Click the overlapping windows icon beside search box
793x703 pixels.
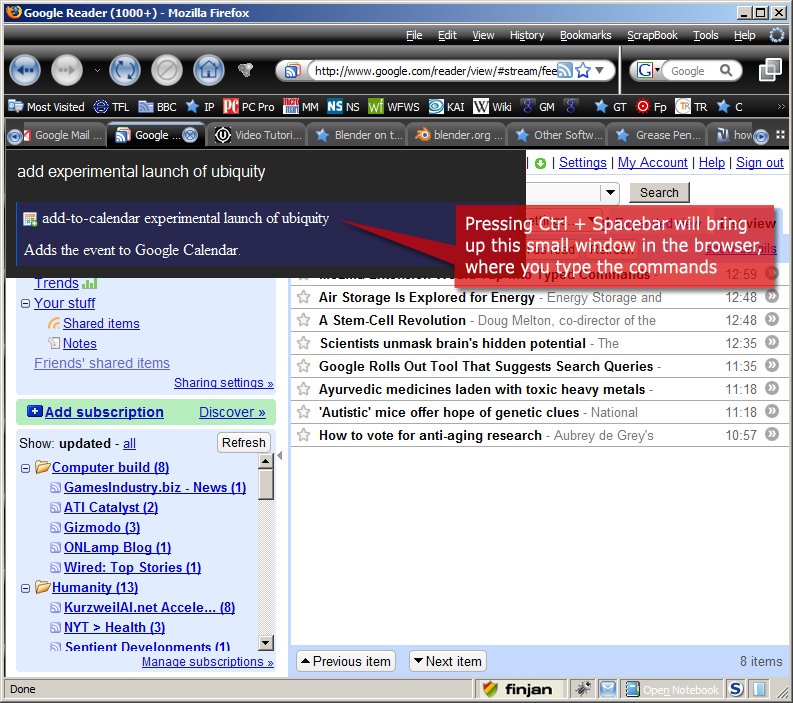tap(770, 70)
